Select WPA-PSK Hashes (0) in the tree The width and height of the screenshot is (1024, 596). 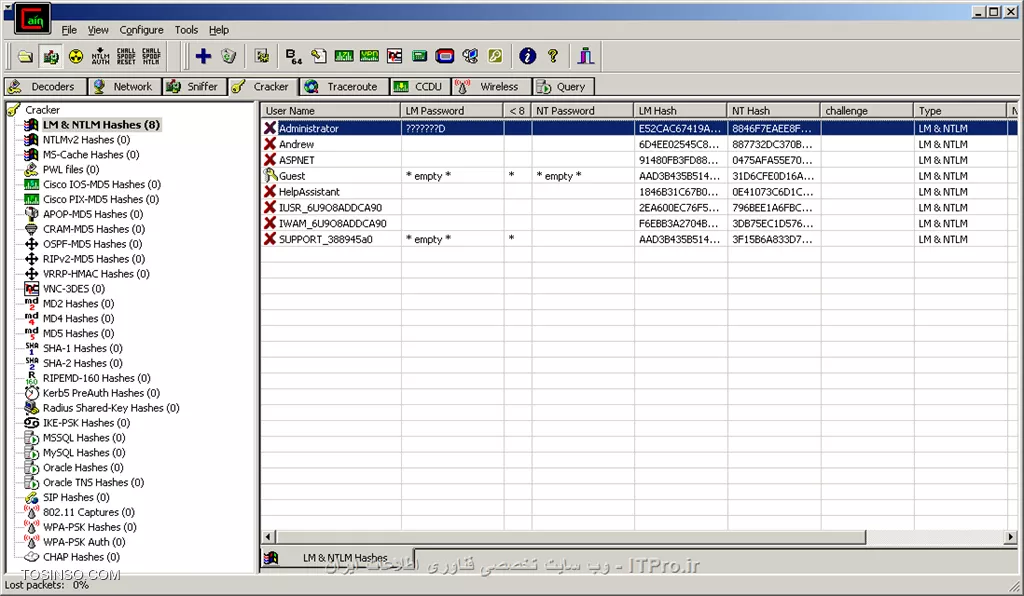90,527
